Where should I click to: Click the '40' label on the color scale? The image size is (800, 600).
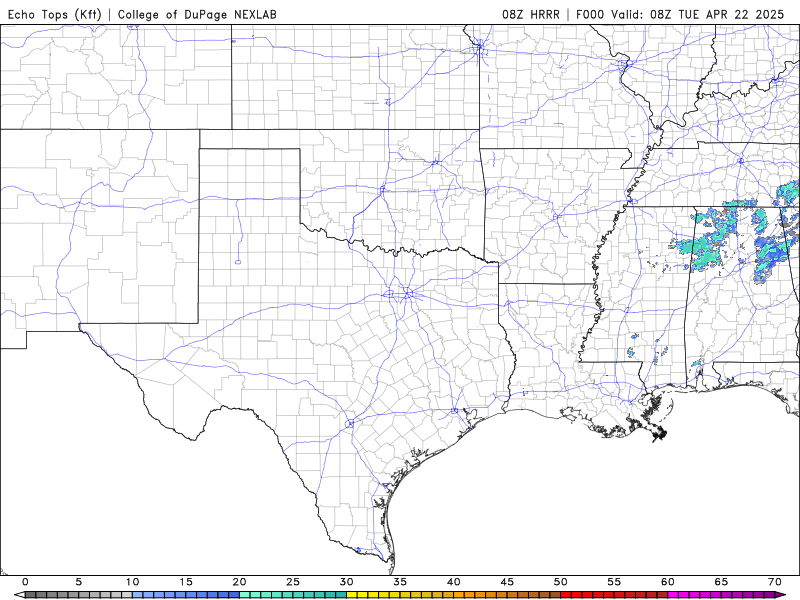click(x=454, y=582)
